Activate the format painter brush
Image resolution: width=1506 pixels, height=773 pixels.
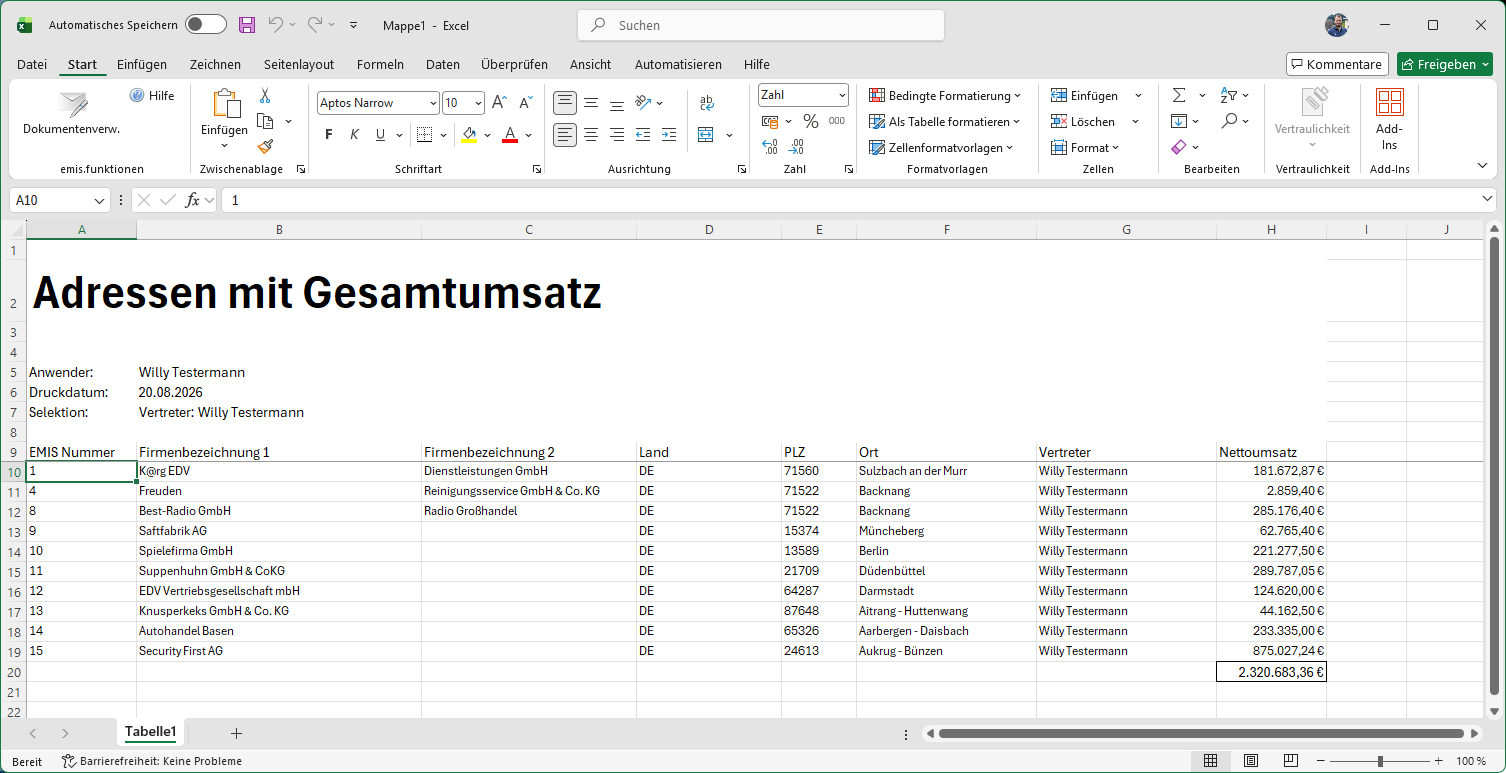click(x=265, y=147)
